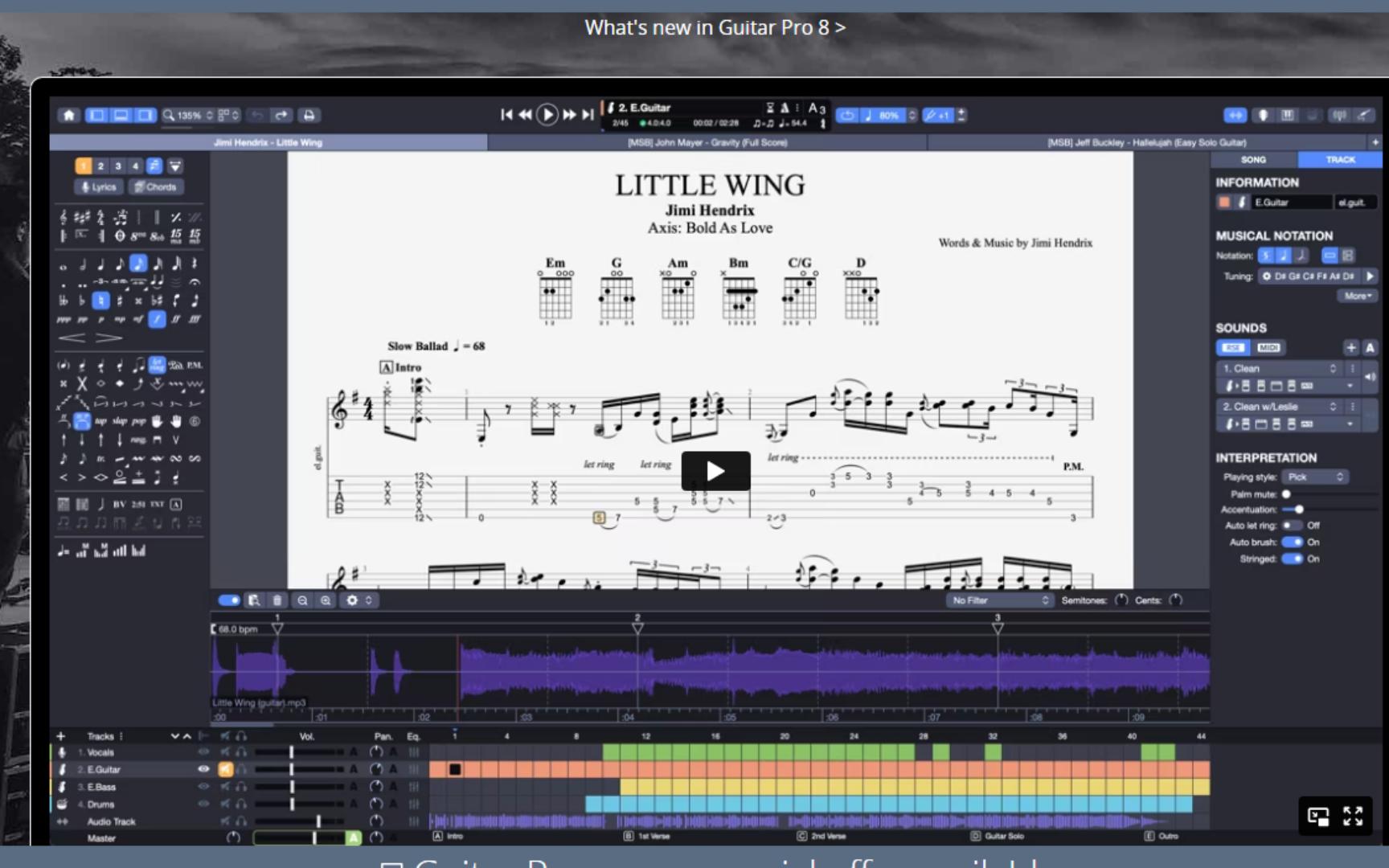The width and height of the screenshot is (1389, 868).
Task: Toggle the loop playback icon
Action: (x=847, y=115)
